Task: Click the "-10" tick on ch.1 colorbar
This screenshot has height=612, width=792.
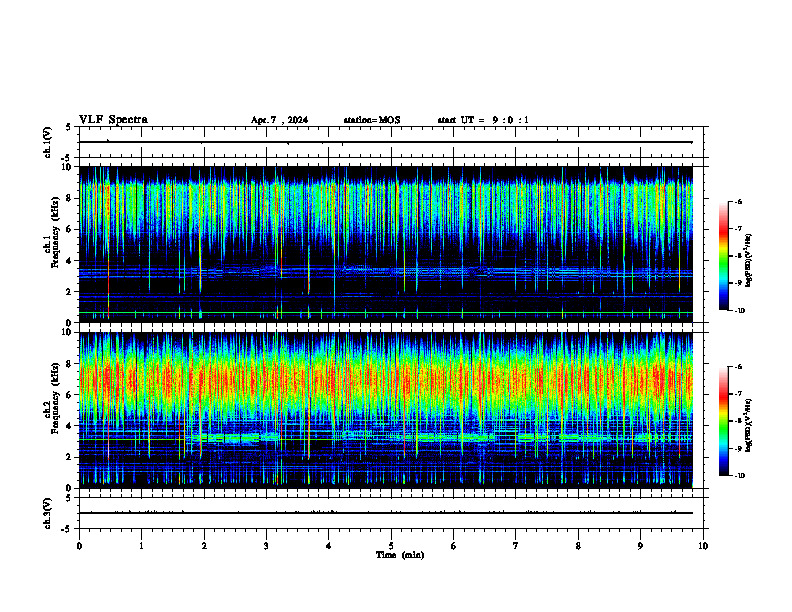Action: 739,311
